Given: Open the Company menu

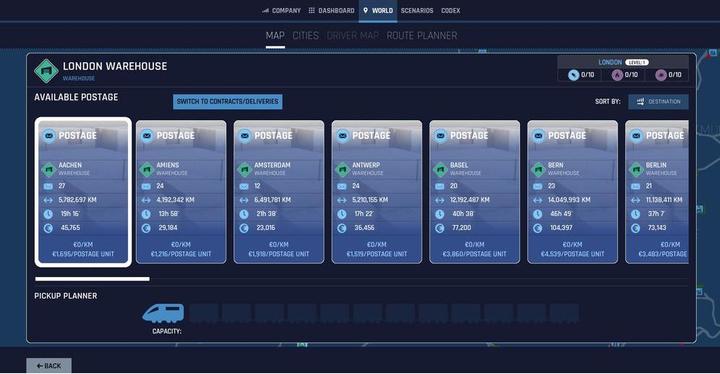Looking at the screenshot, I should tap(281, 11).
